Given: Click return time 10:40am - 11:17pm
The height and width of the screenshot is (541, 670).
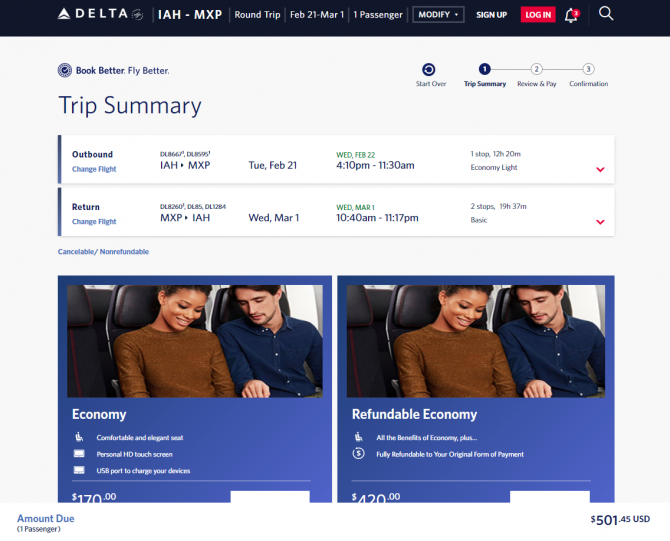Looking at the screenshot, I should tap(377, 218).
